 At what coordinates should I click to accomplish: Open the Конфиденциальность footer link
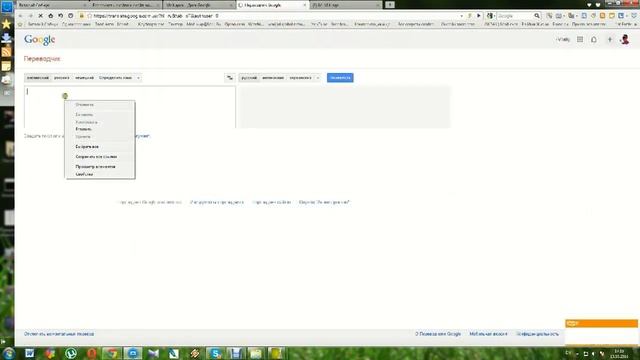(537, 334)
